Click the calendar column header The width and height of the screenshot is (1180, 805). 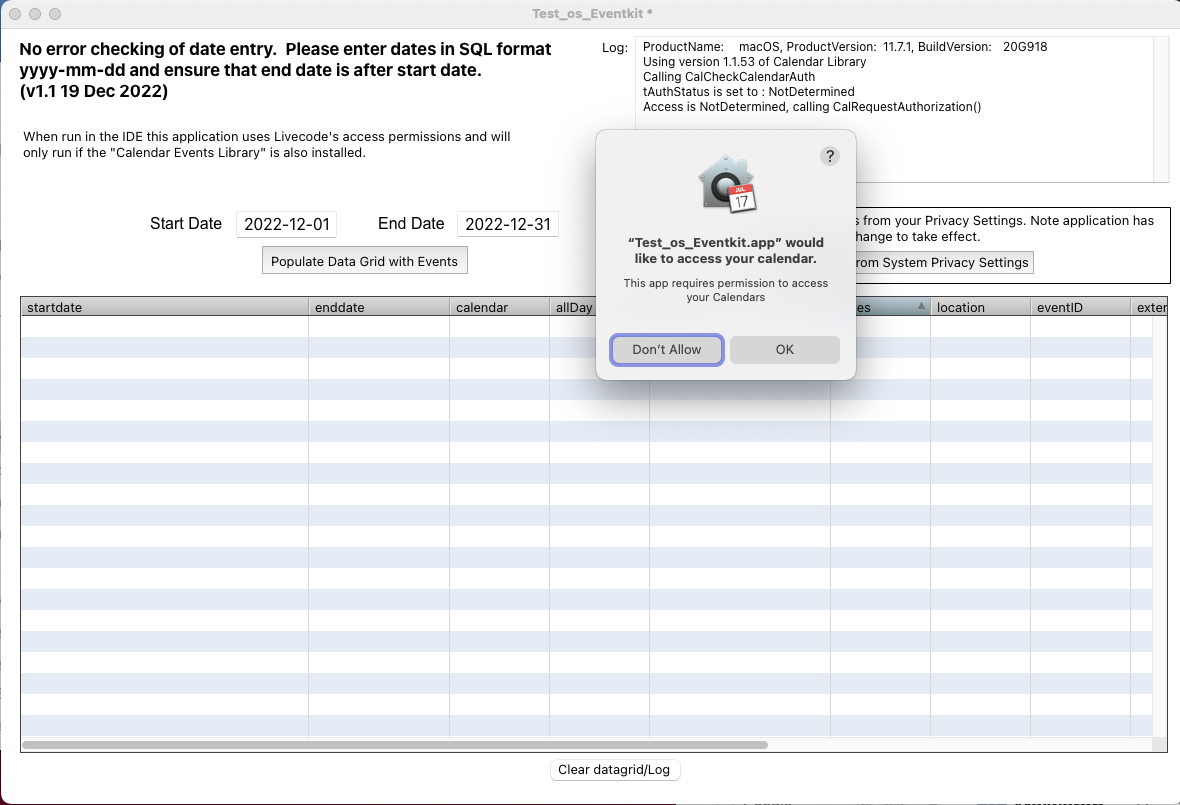pos(498,307)
